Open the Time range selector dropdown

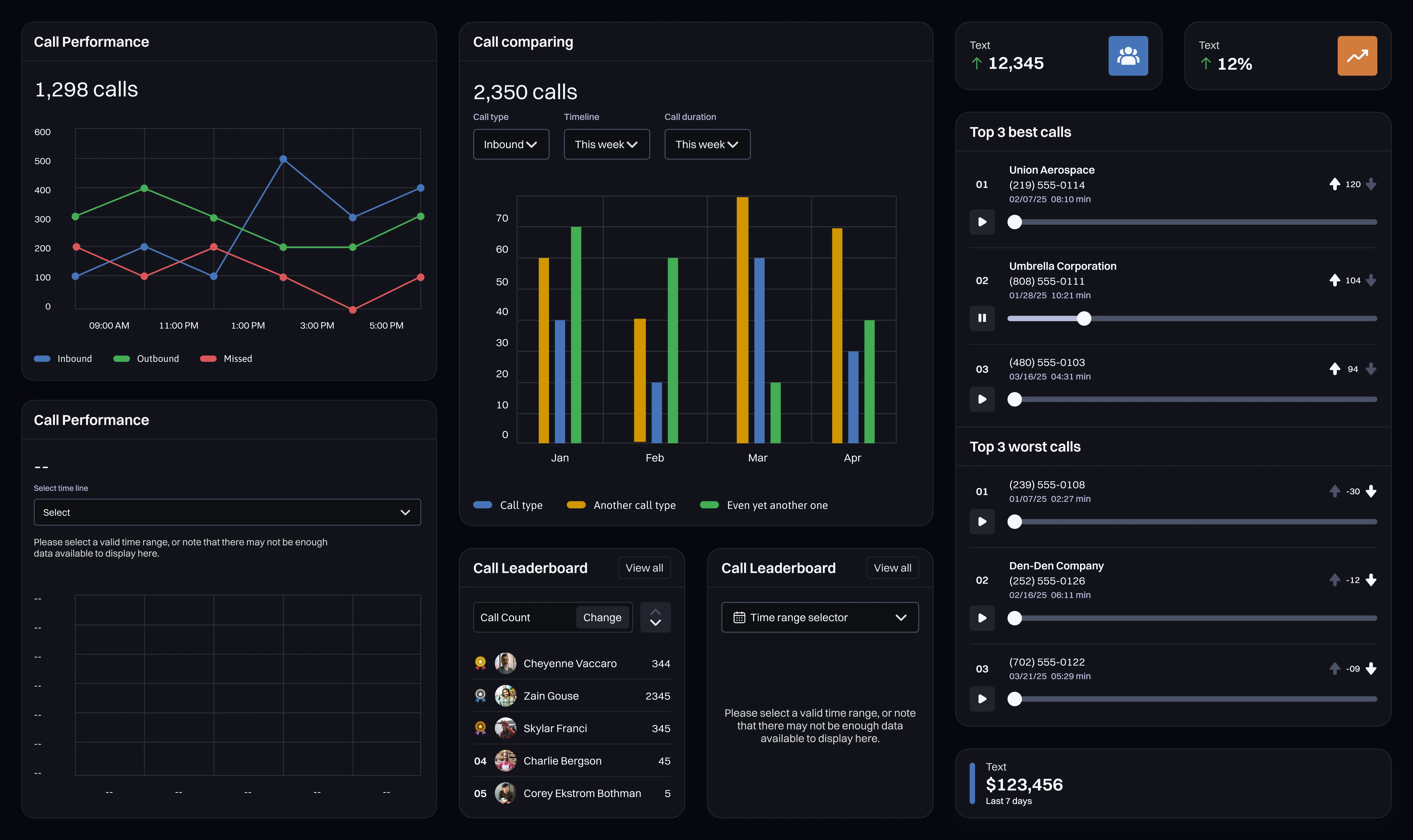pyautogui.click(x=820, y=617)
